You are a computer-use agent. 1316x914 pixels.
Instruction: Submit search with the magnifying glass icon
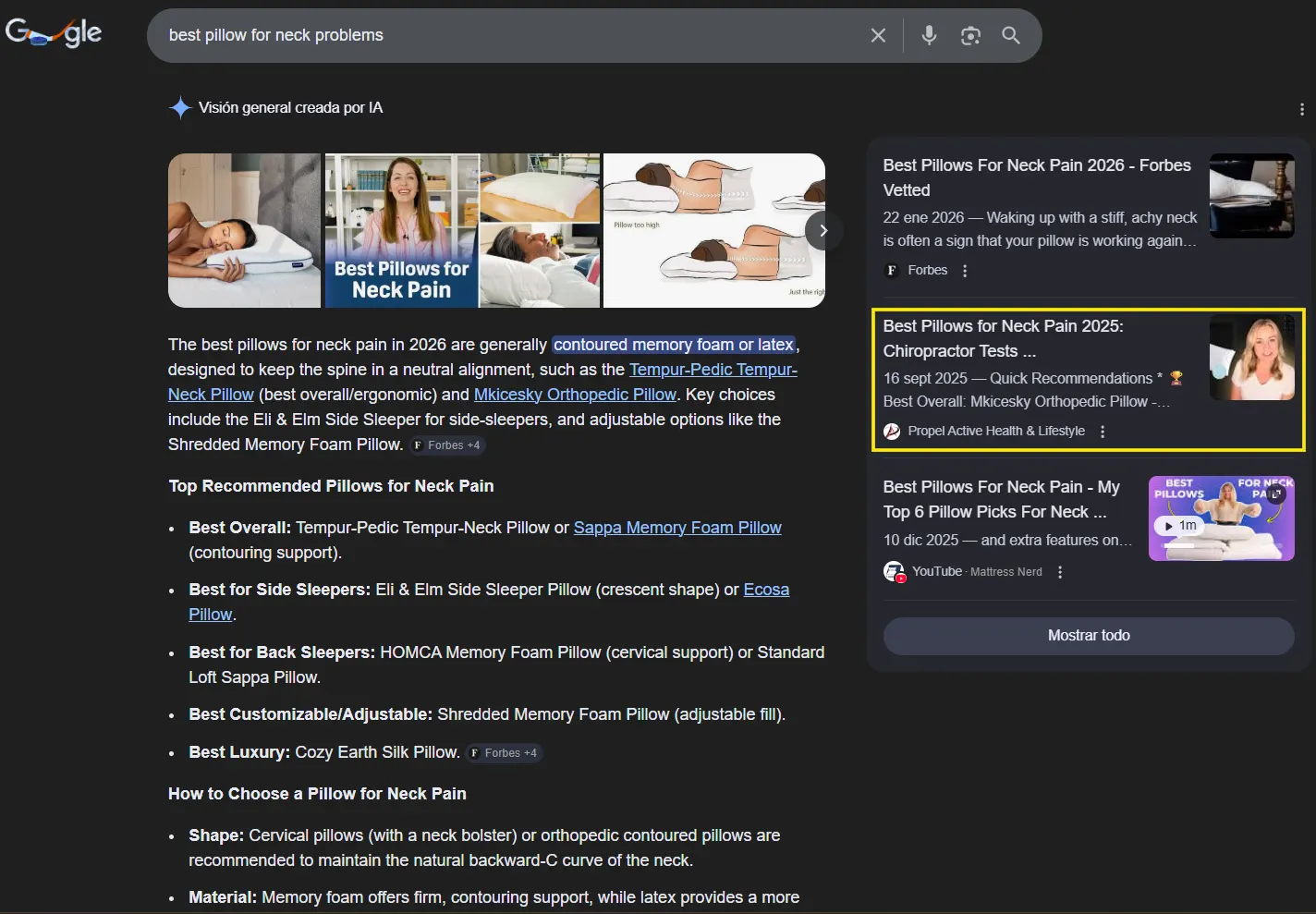1011,35
